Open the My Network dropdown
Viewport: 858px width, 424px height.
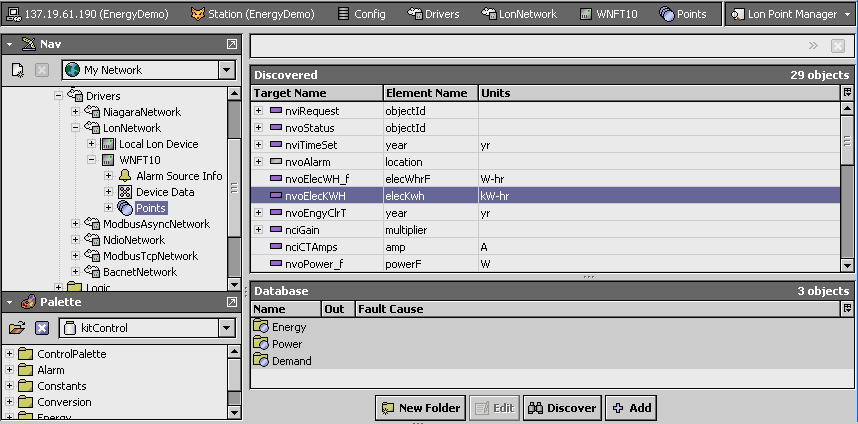pyautogui.click(x=227, y=70)
